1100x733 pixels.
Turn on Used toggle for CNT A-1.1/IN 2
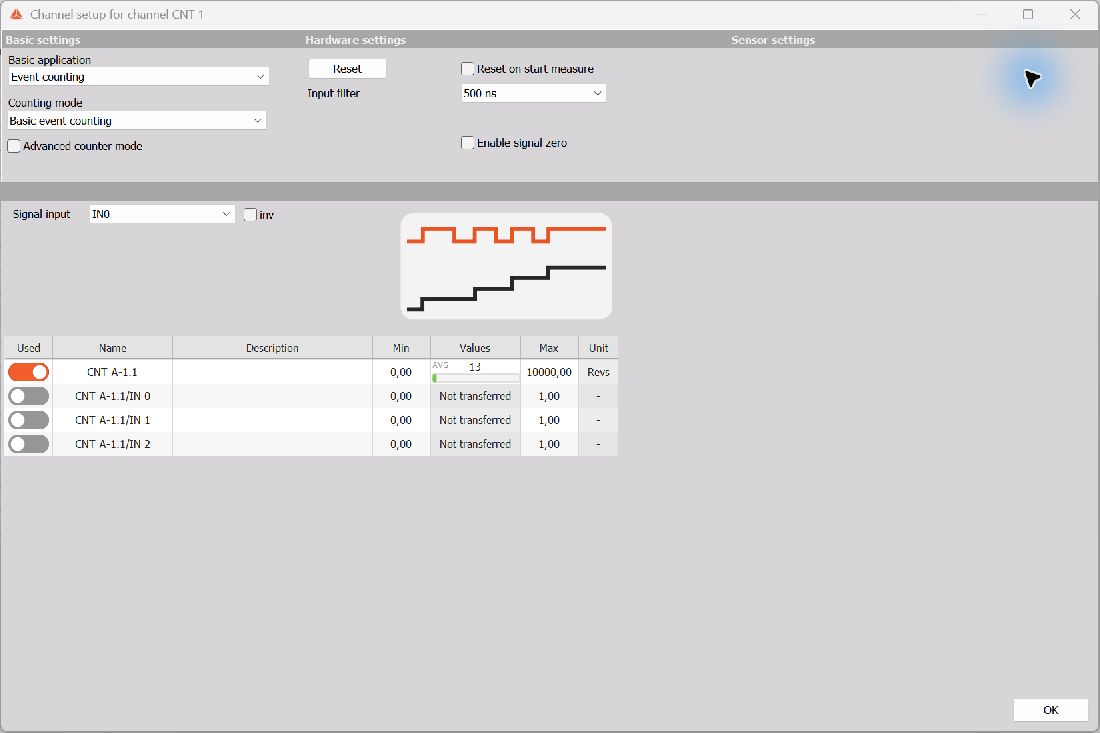28,444
